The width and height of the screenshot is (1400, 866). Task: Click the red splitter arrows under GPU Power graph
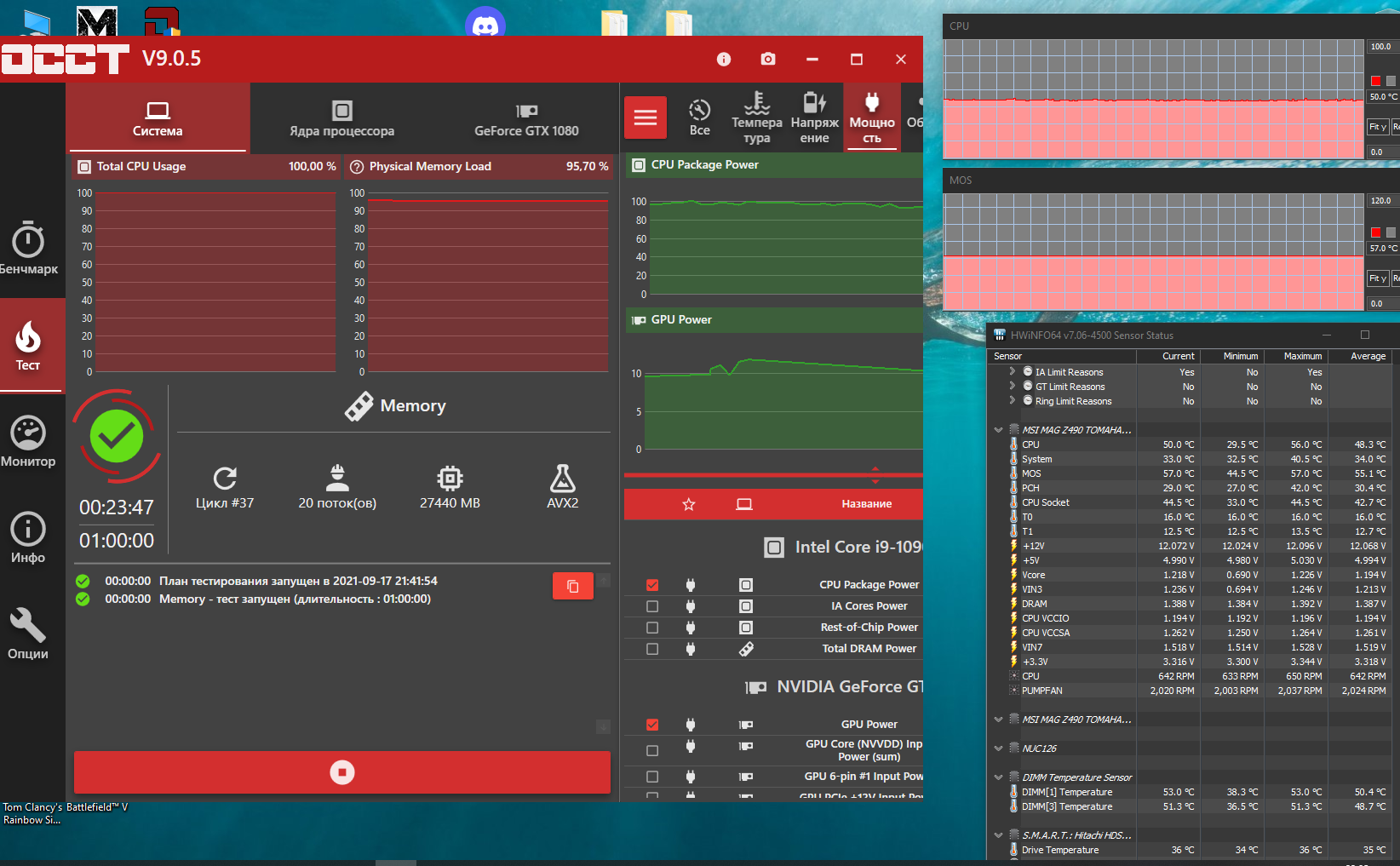pyautogui.click(x=875, y=475)
